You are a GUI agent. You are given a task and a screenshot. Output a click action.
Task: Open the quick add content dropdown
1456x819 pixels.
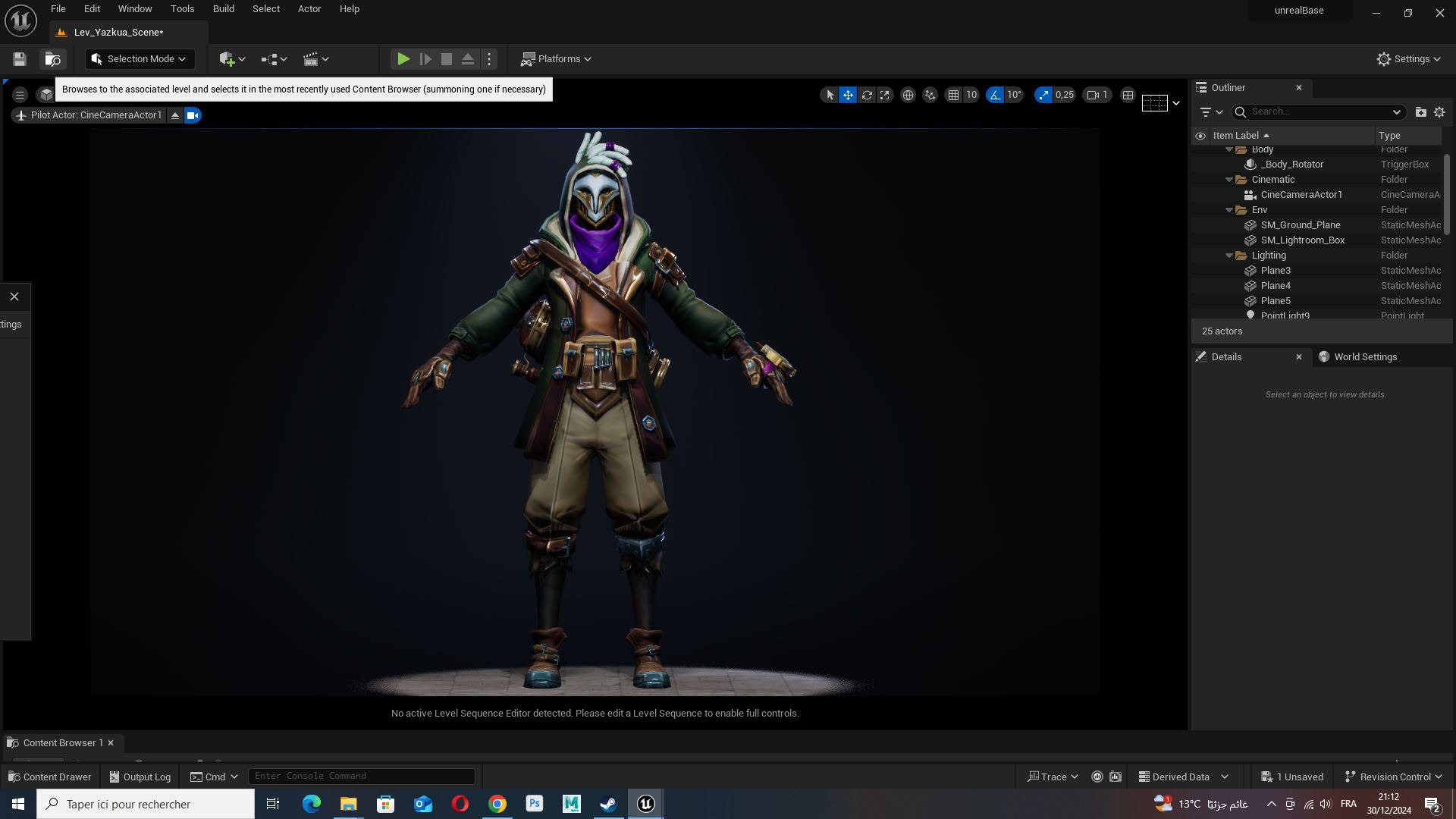pos(232,59)
